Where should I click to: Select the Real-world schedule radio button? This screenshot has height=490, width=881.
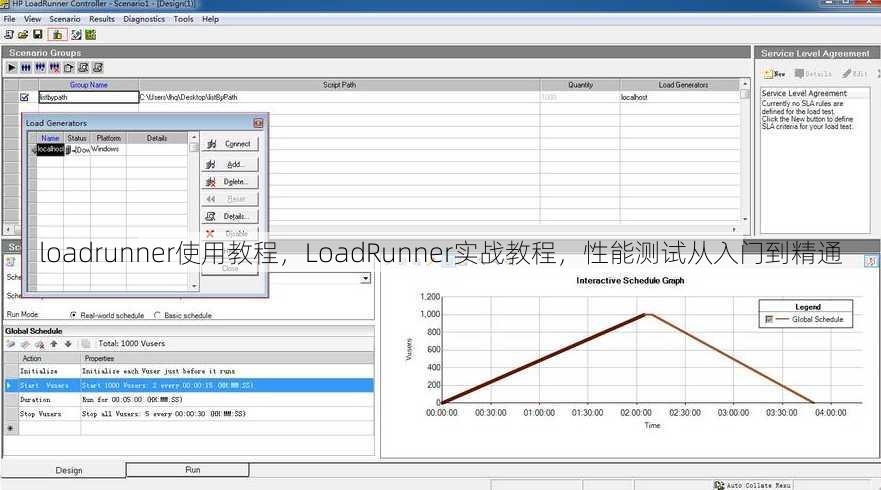73,315
